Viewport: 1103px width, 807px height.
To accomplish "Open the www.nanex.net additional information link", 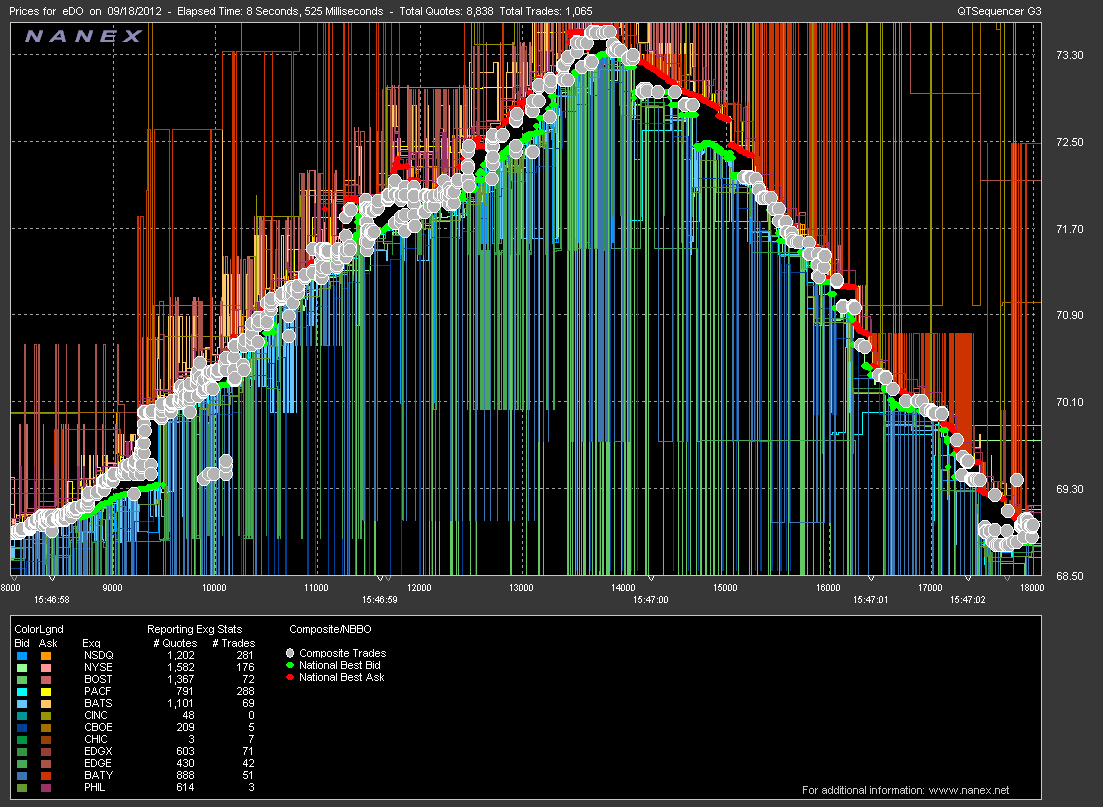I will coord(968,790).
